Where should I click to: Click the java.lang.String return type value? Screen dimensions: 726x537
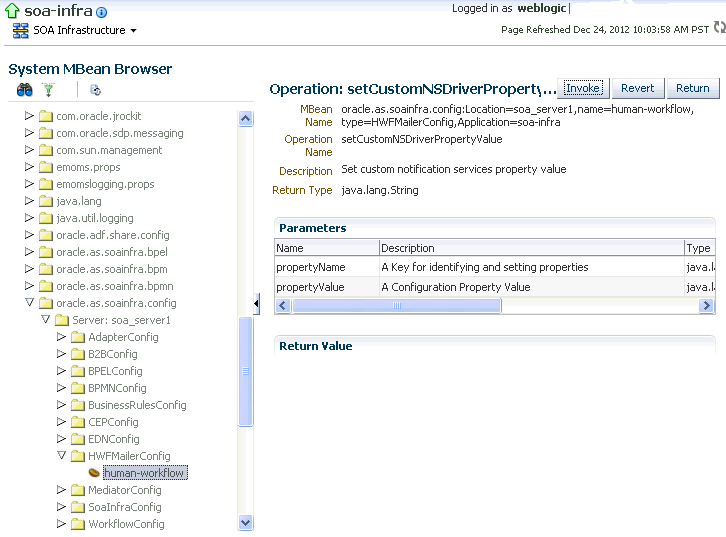[380, 190]
